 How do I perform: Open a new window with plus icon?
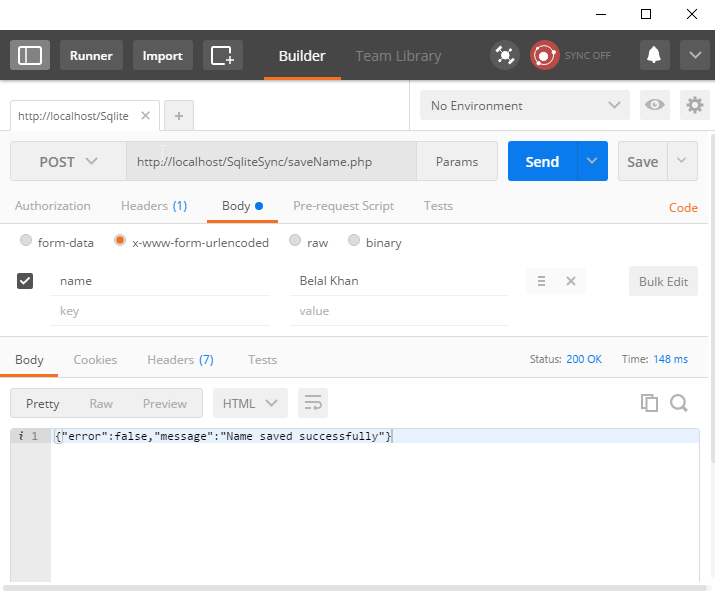click(222, 55)
